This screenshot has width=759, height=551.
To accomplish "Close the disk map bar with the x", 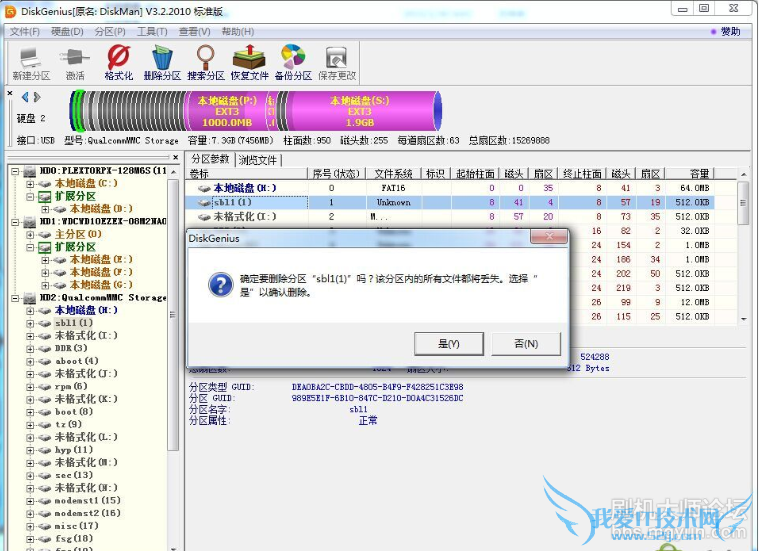I will click(x=10, y=92).
